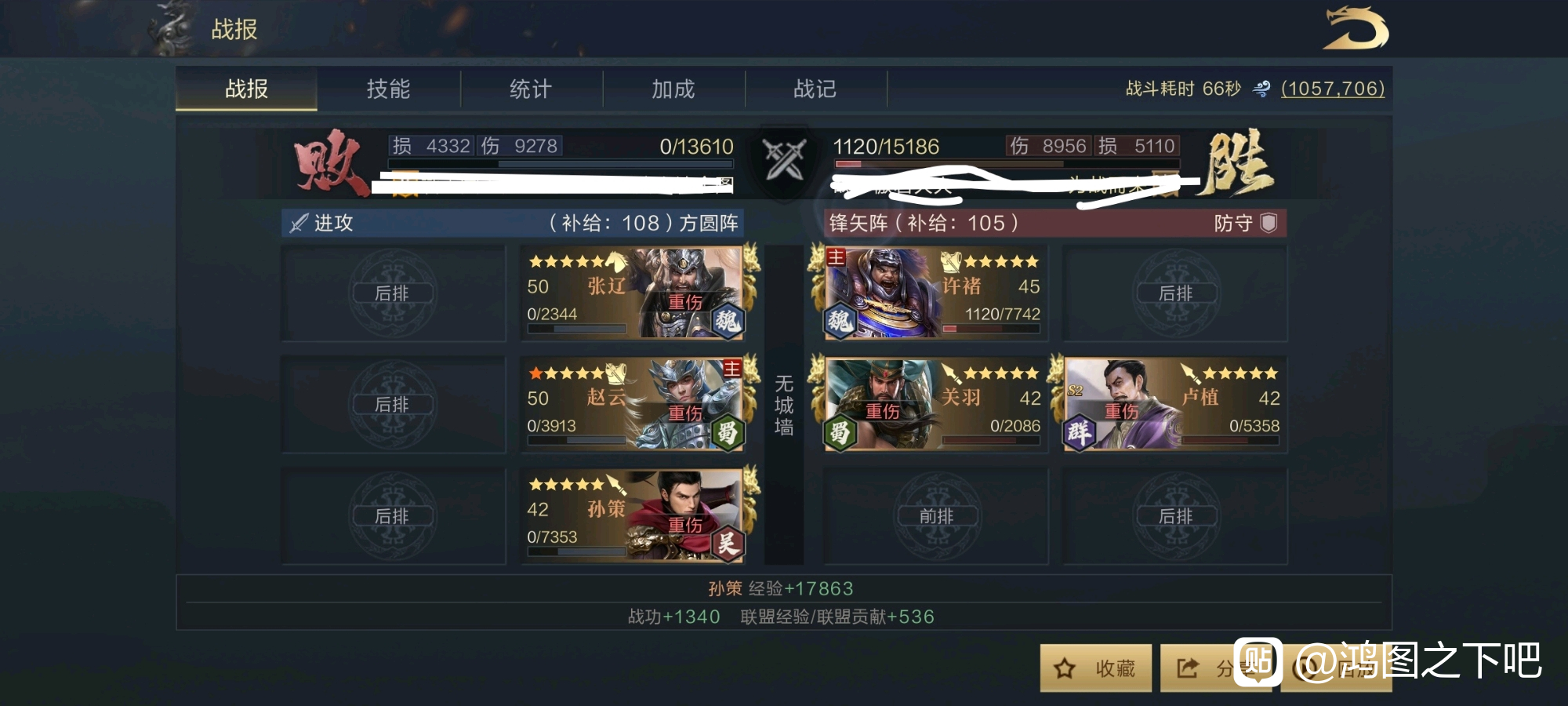
Task: Open 孙策 general portrait card
Action: [x=632, y=516]
